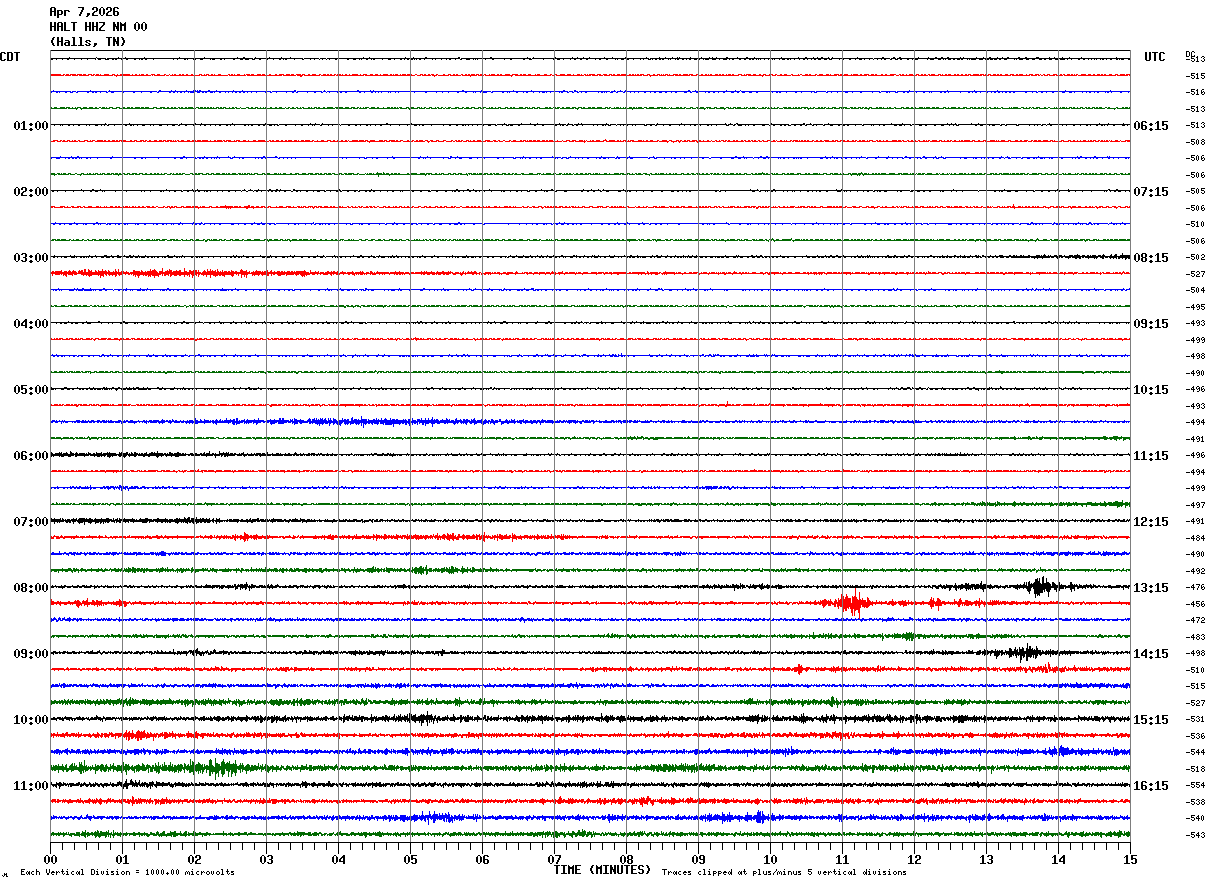1210x886 pixels.
Task: Click the 11:15 UTC time label
Action: point(1150,456)
